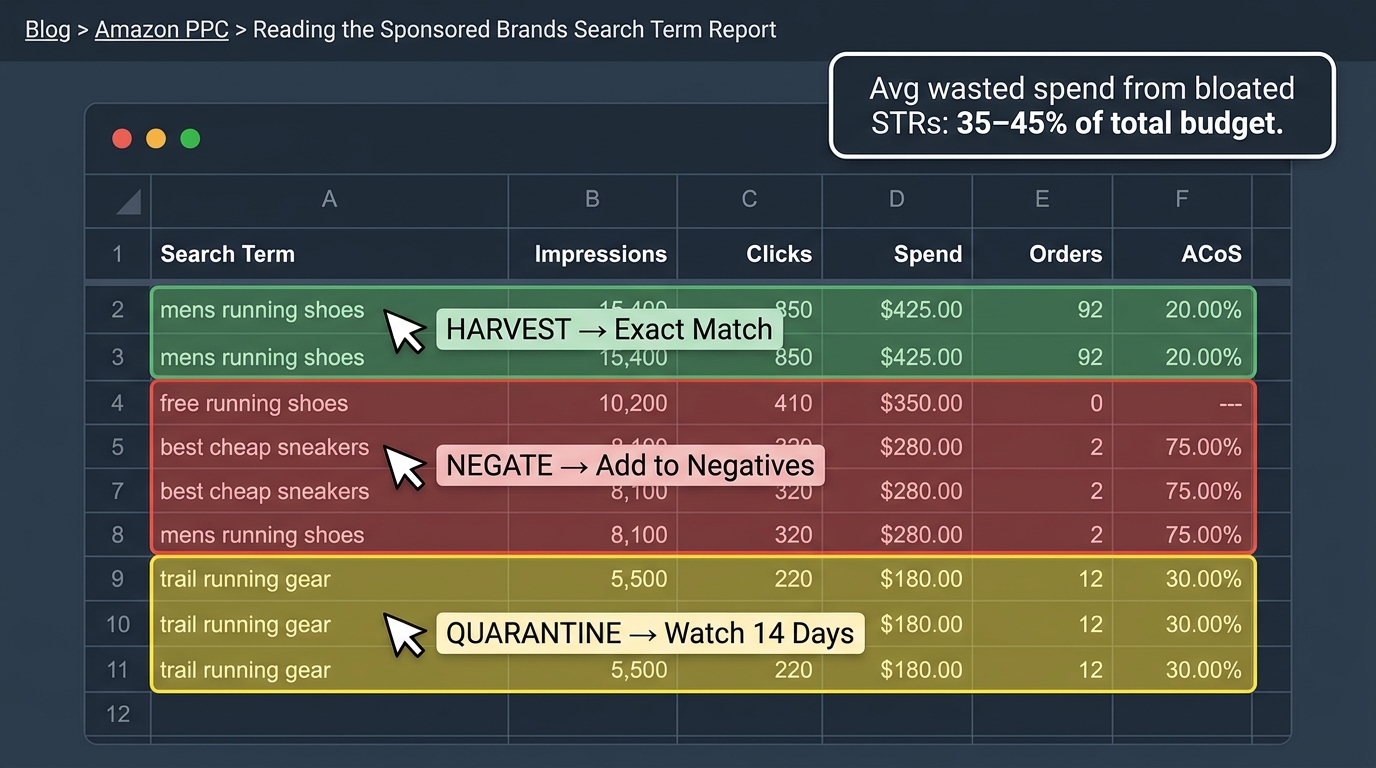Click the red close window dot
The image size is (1376, 768).
pos(122,139)
